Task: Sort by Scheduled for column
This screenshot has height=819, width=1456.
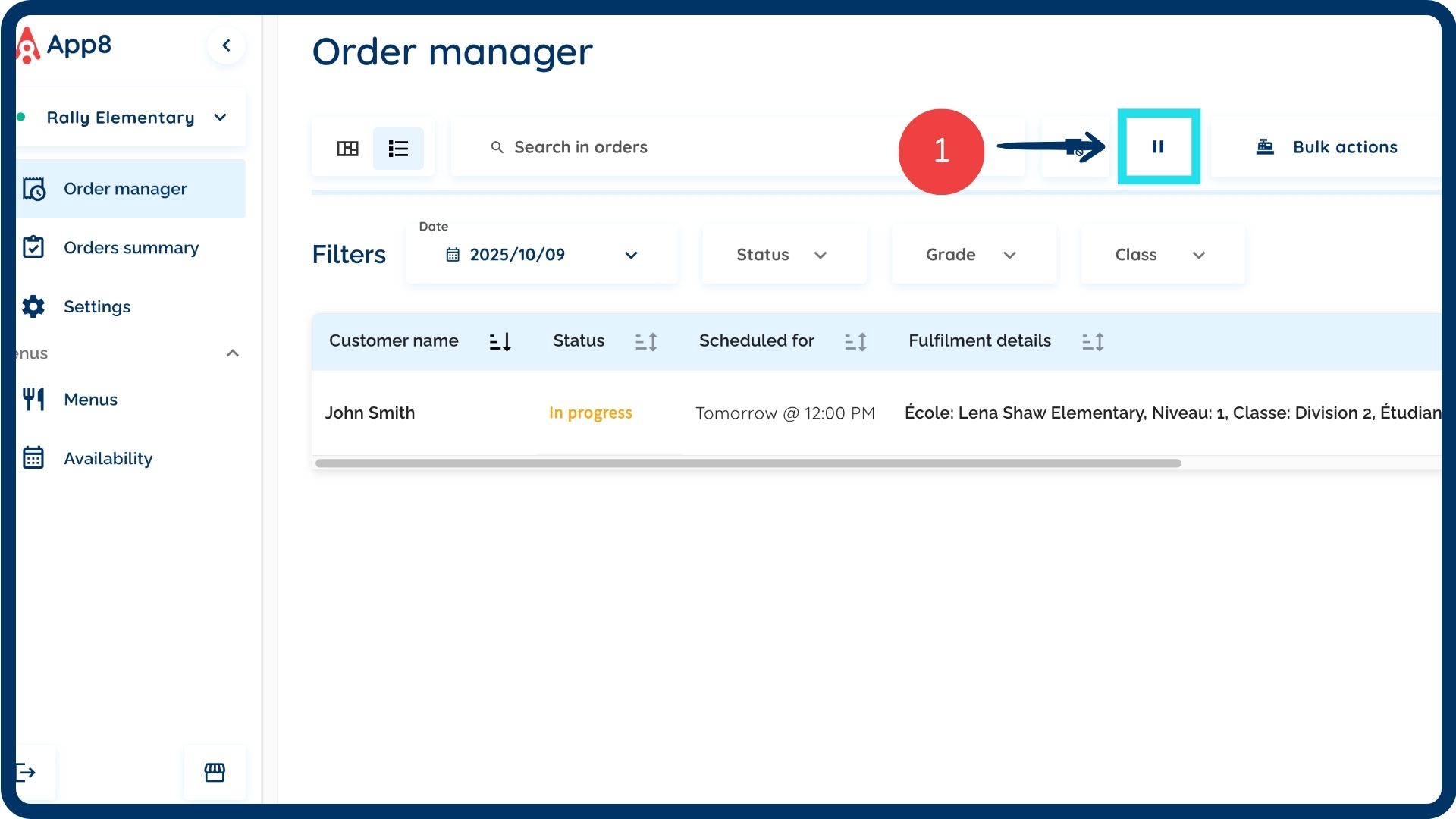Action: [x=855, y=342]
